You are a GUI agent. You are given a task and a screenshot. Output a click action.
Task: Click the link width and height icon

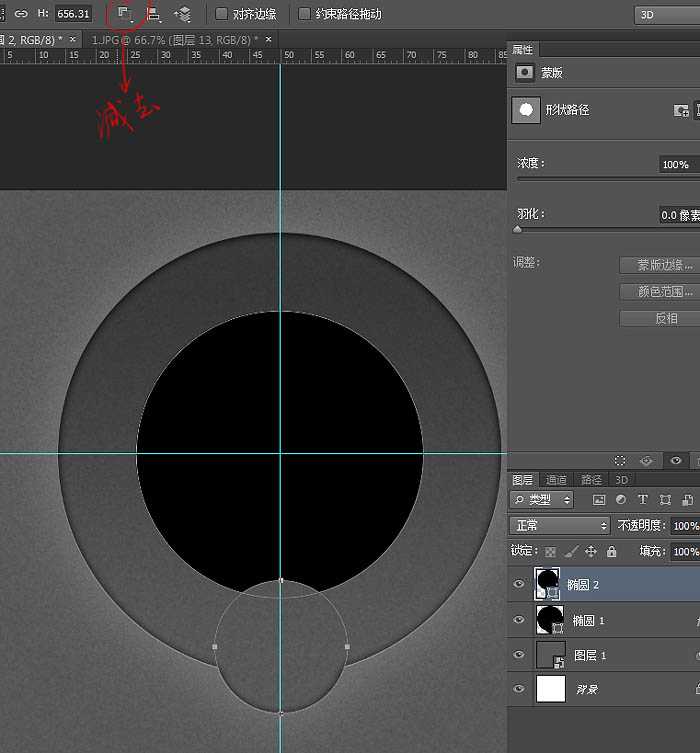coord(21,14)
